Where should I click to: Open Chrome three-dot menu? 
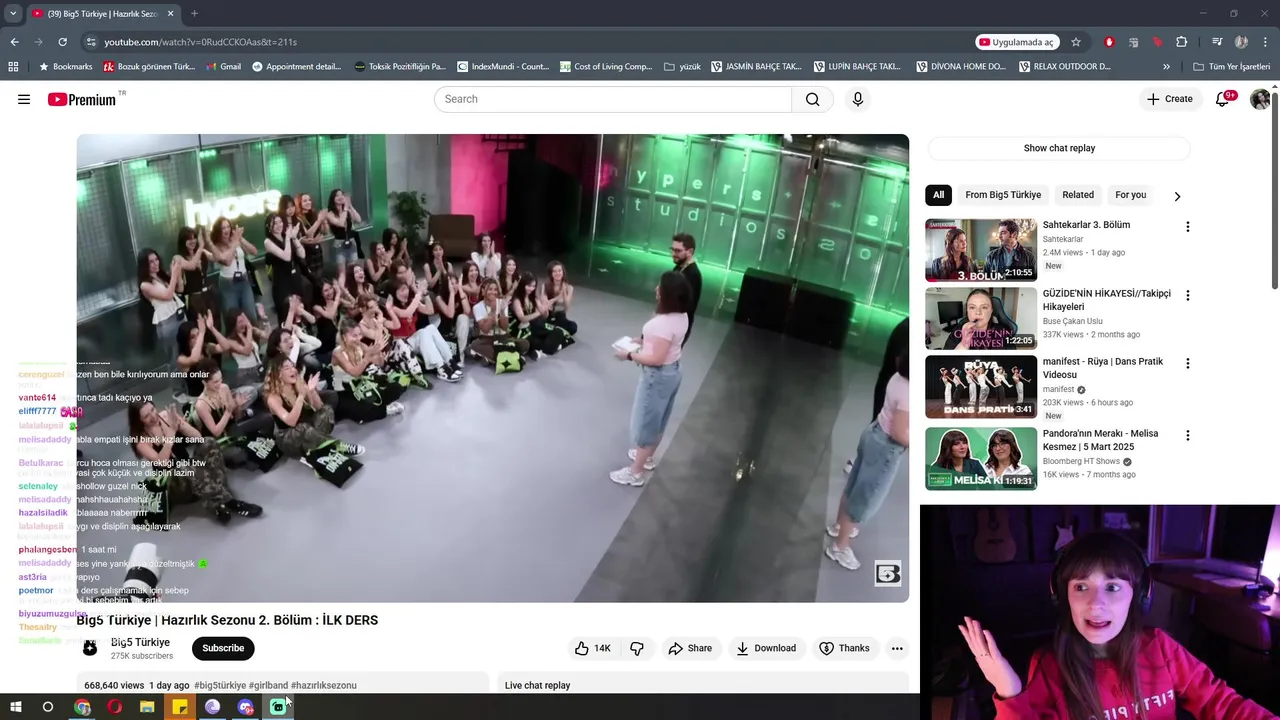[1265, 42]
